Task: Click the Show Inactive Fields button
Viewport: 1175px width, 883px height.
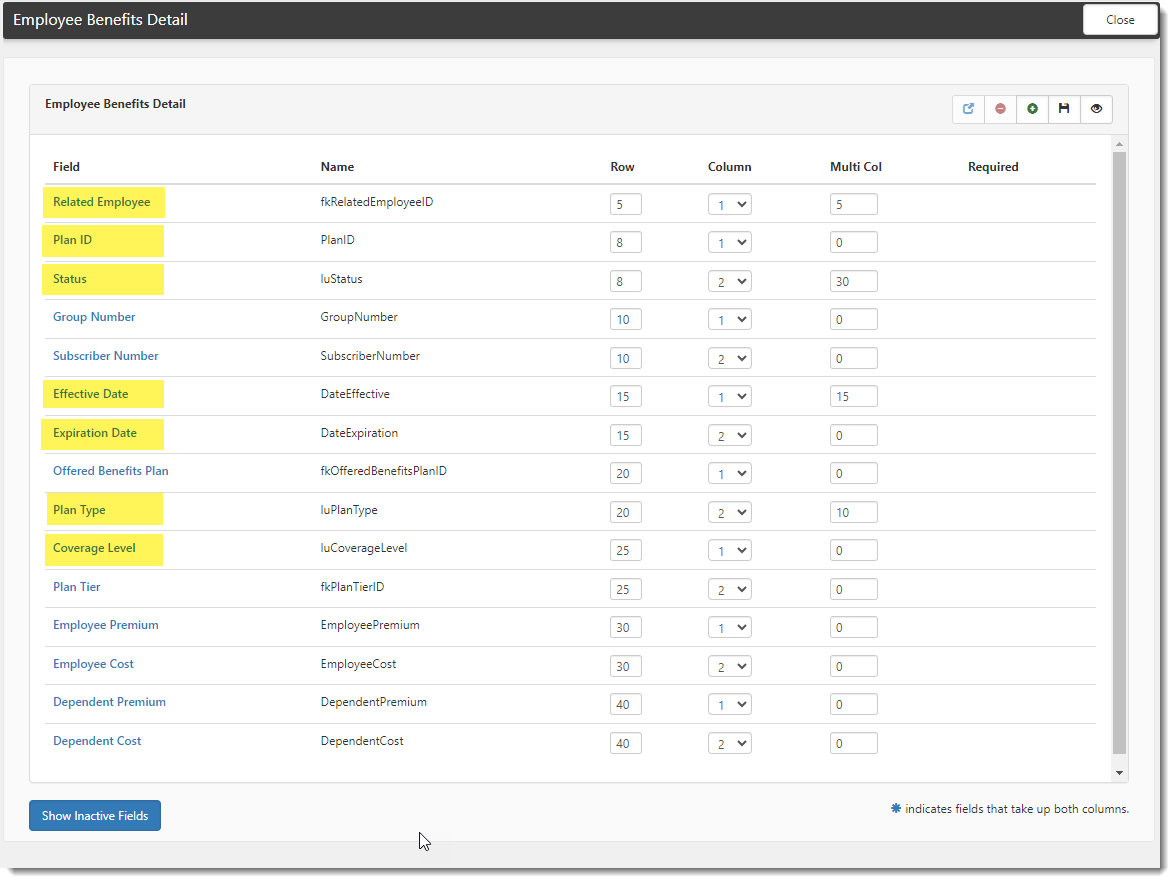Action: coord(95,816)
